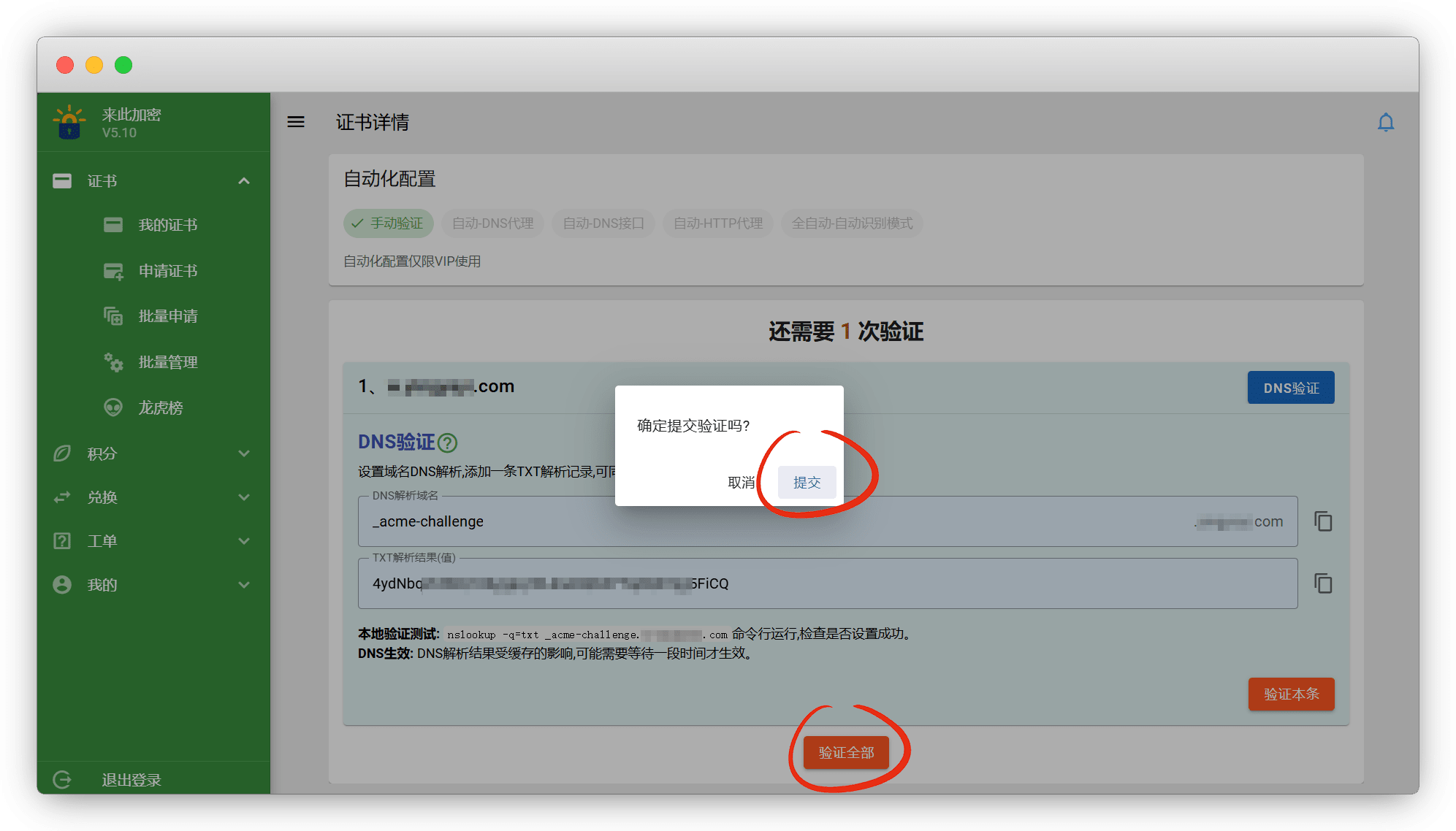This screenshot has height=831, width=1456.
Task: Select the 全自动-自动识别模式 chip
Action: (x=852, y=223)
